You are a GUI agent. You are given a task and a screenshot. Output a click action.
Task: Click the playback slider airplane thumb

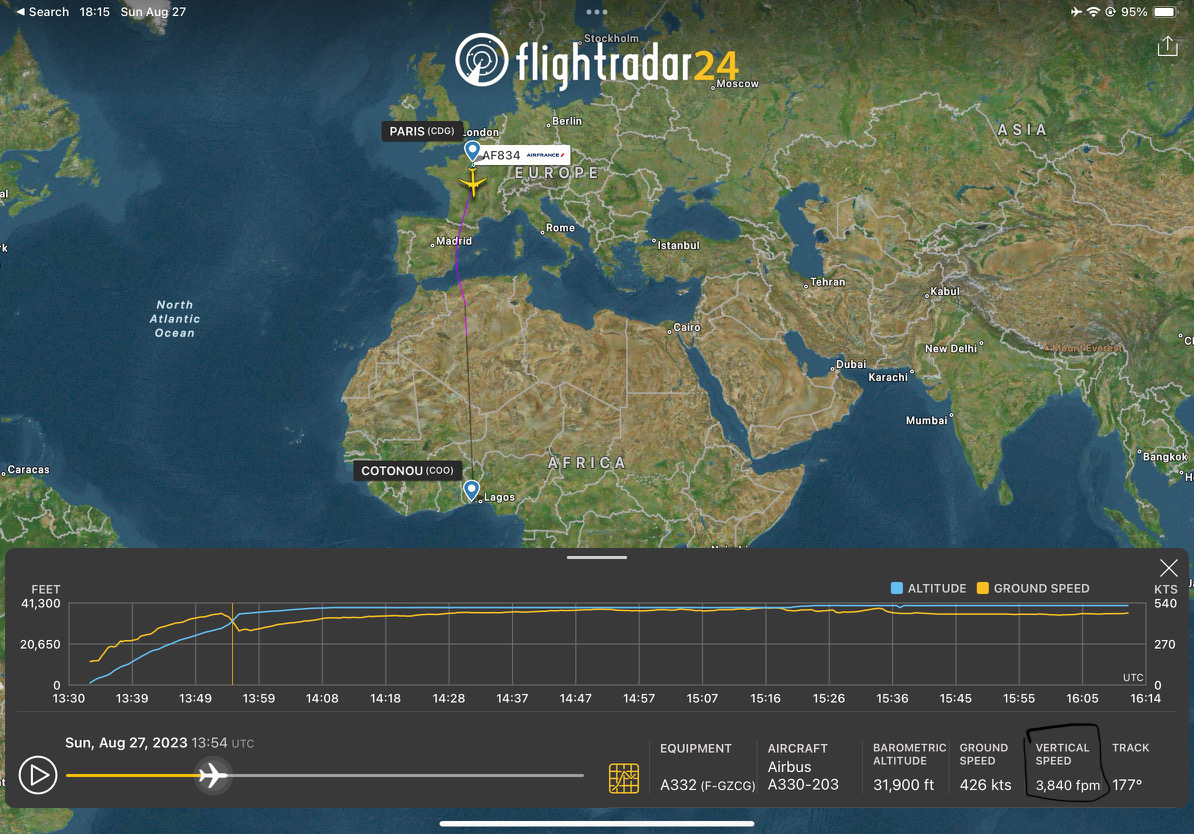pos(213,775)
